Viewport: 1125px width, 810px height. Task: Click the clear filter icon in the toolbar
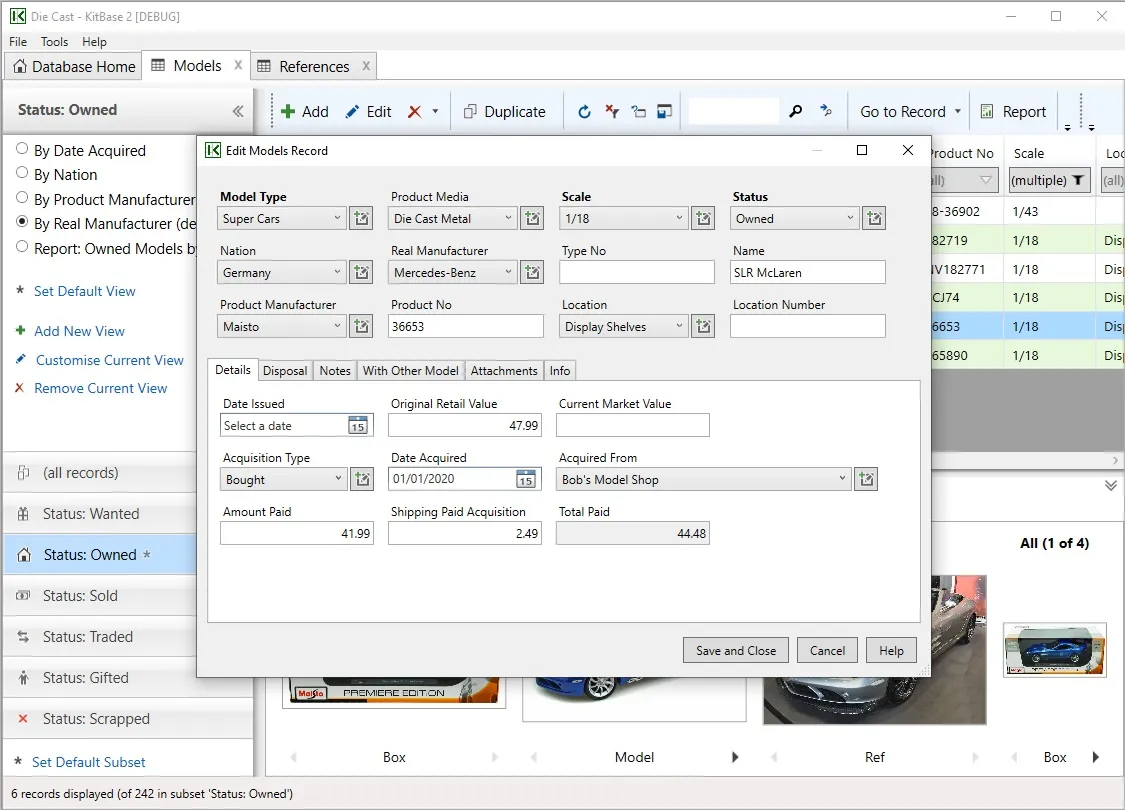click(x=612, y=112)
